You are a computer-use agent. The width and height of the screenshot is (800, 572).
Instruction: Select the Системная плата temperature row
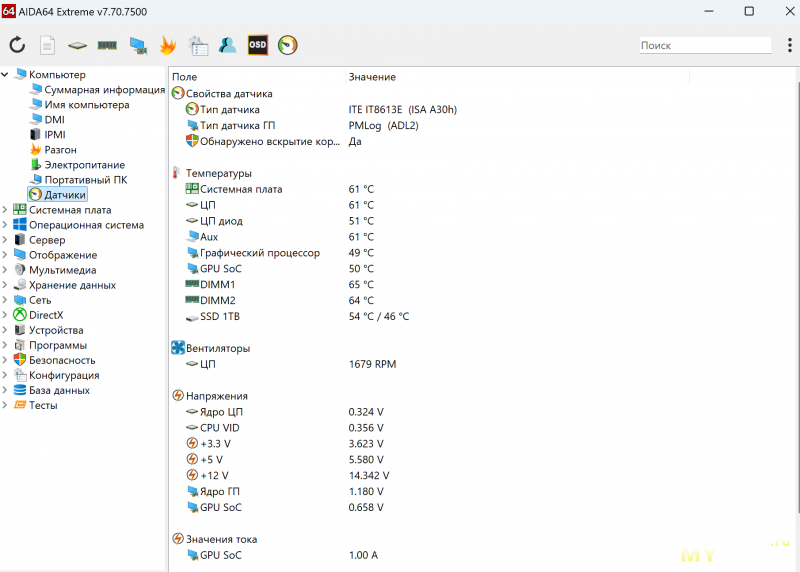tap(280, 189)
